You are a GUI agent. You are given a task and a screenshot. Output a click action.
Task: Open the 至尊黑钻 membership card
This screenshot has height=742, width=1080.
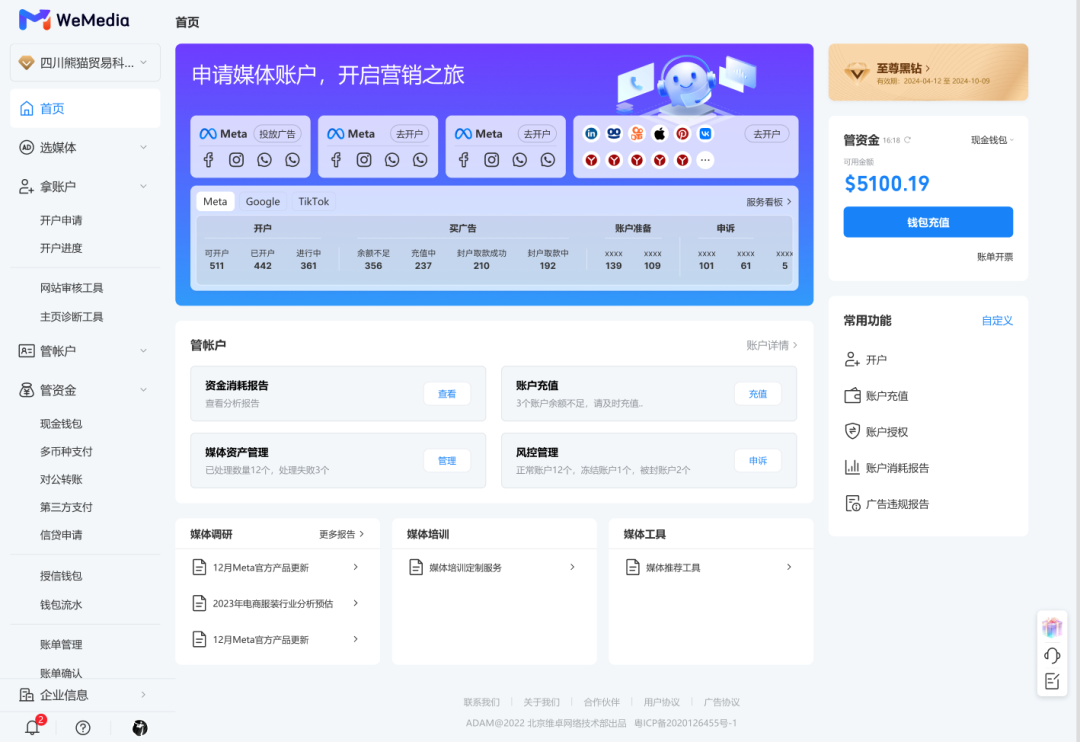(928, 72)
